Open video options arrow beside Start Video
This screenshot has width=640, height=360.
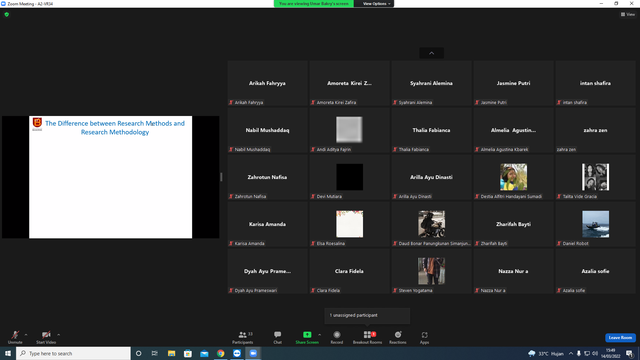(58, 335)
